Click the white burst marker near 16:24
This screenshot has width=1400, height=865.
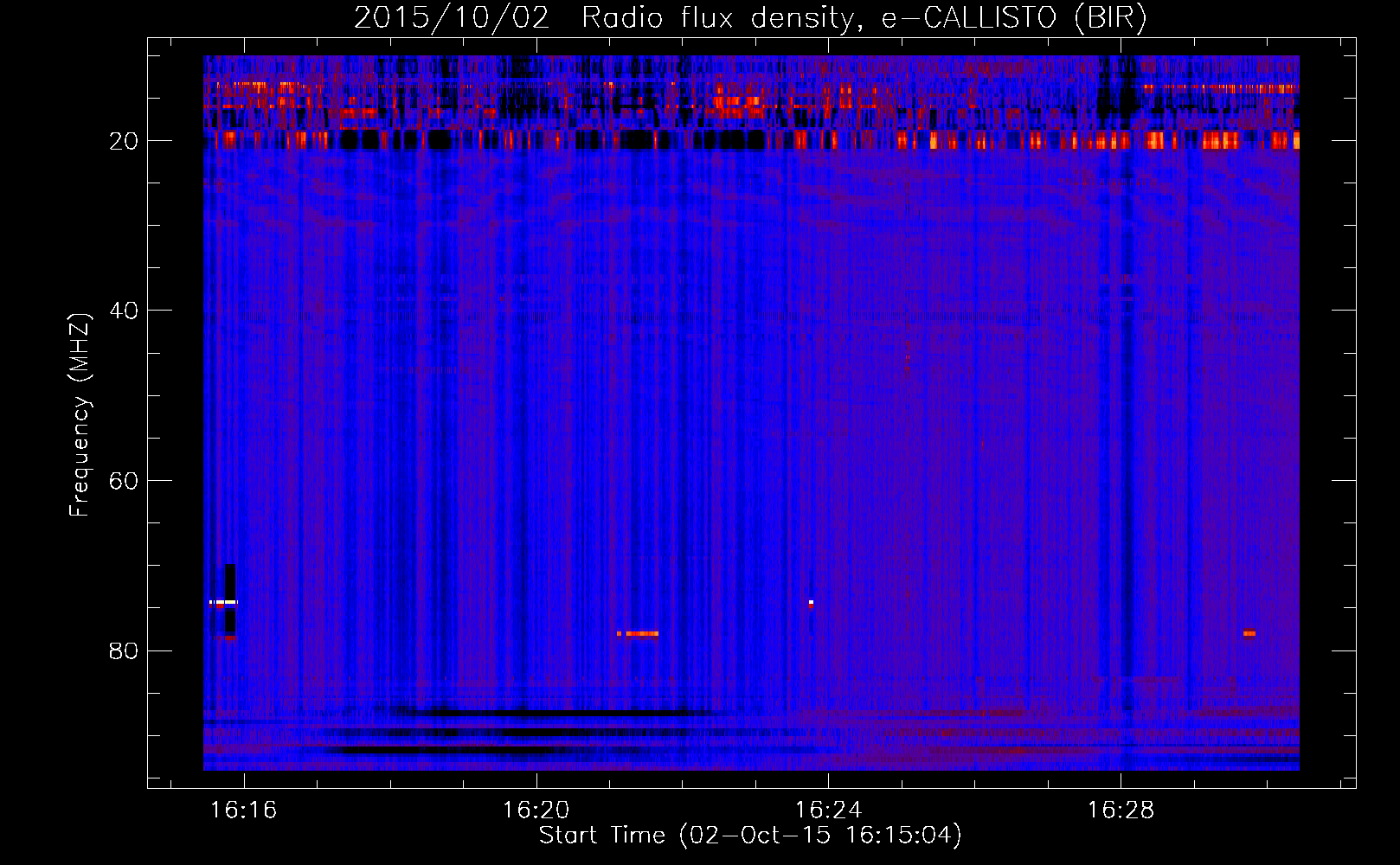811,602
